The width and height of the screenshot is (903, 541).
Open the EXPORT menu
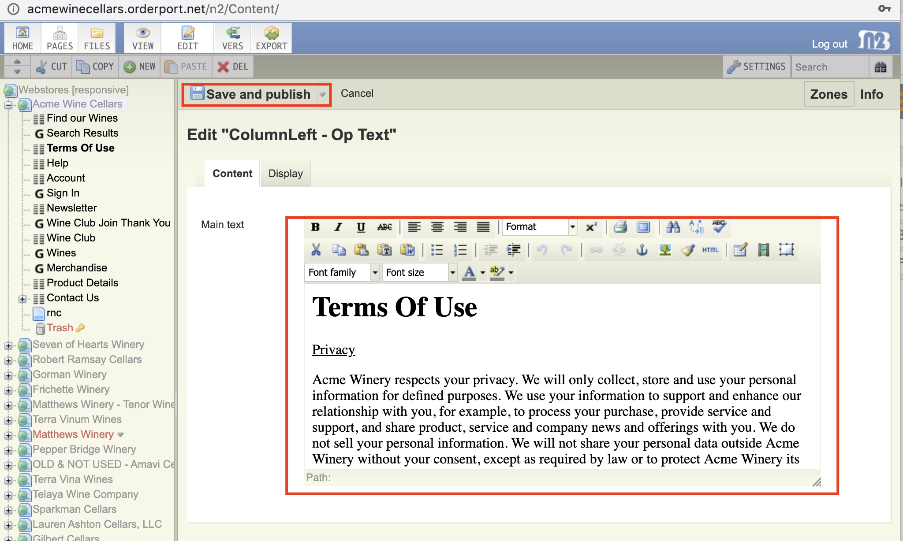271,38
